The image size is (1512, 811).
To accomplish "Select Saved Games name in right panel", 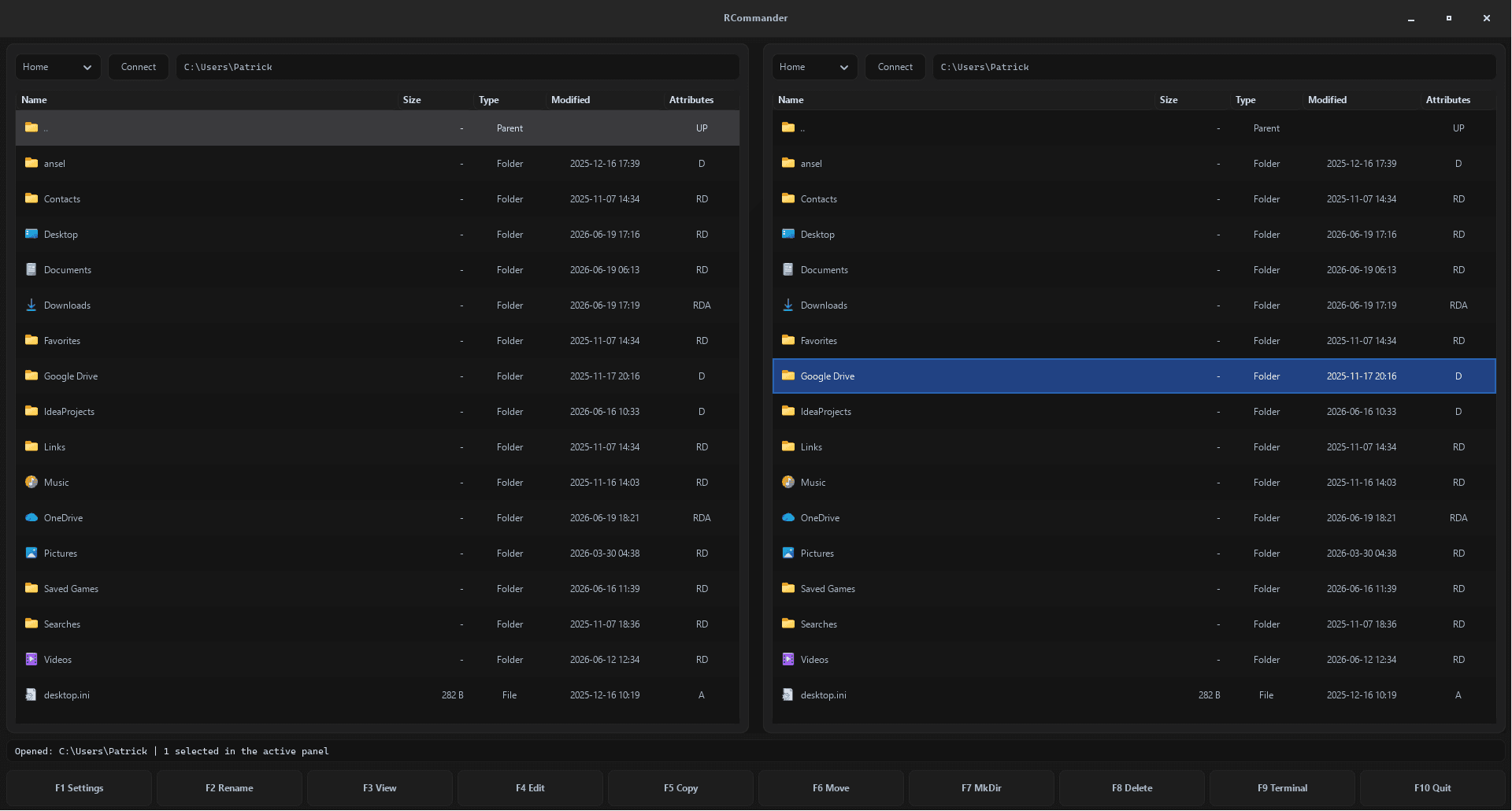I will tap(828, 589).
